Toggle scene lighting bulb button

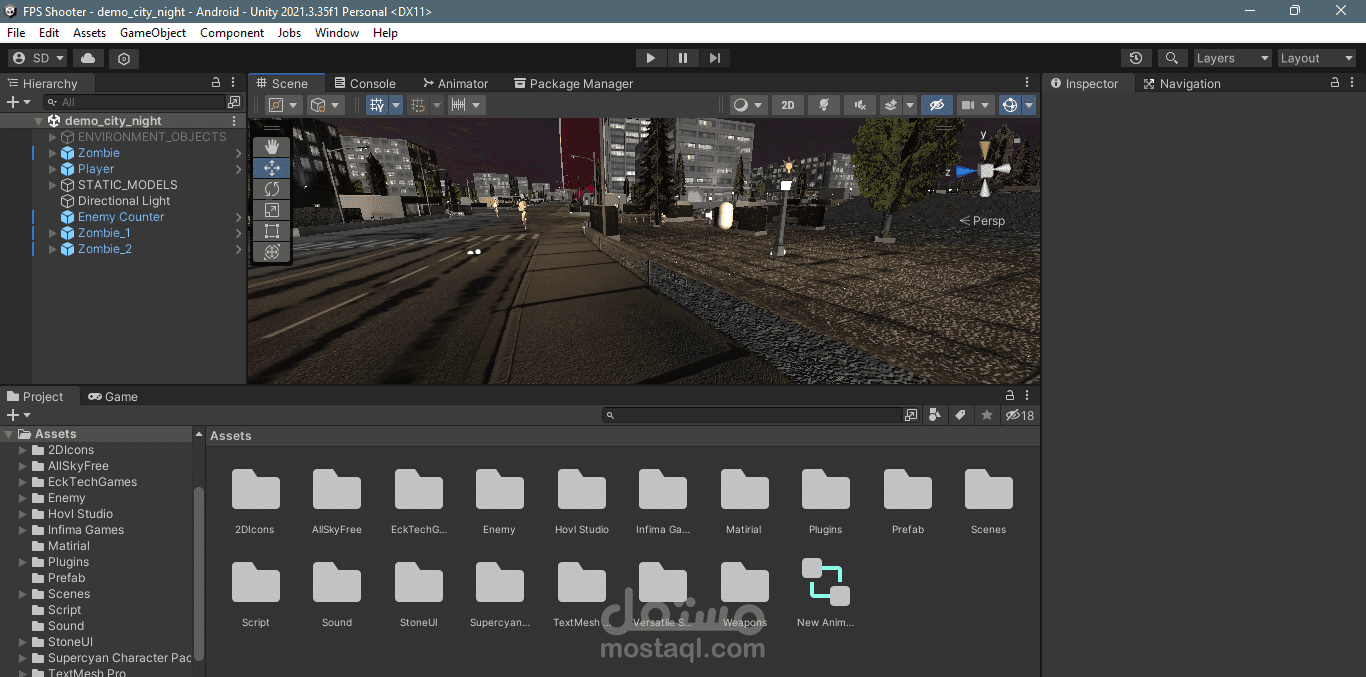(x=824, y=105)
